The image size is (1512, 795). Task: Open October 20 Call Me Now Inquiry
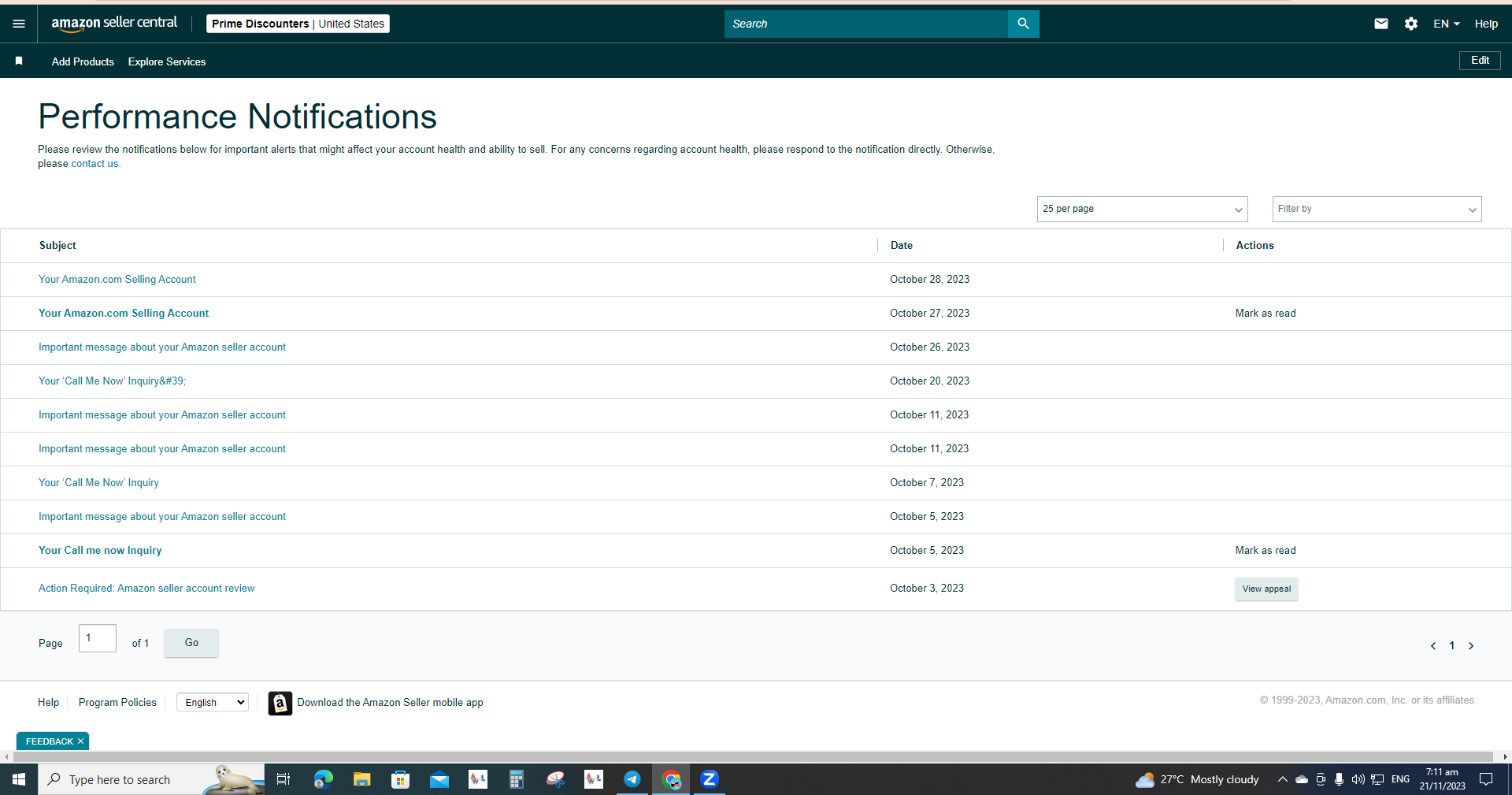(112, 381)
